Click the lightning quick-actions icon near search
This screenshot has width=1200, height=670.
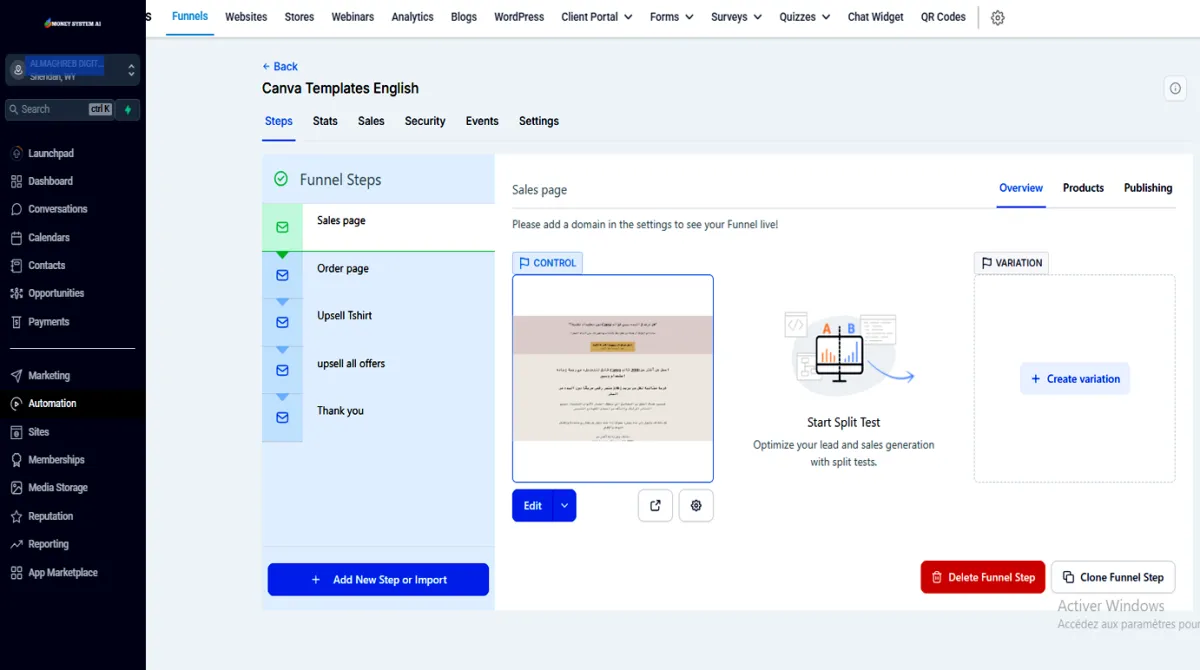pos(128,109)
